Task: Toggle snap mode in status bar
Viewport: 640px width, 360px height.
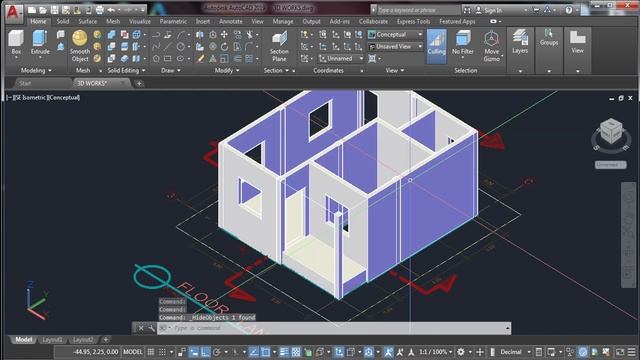Action: [x=162, y=352]
